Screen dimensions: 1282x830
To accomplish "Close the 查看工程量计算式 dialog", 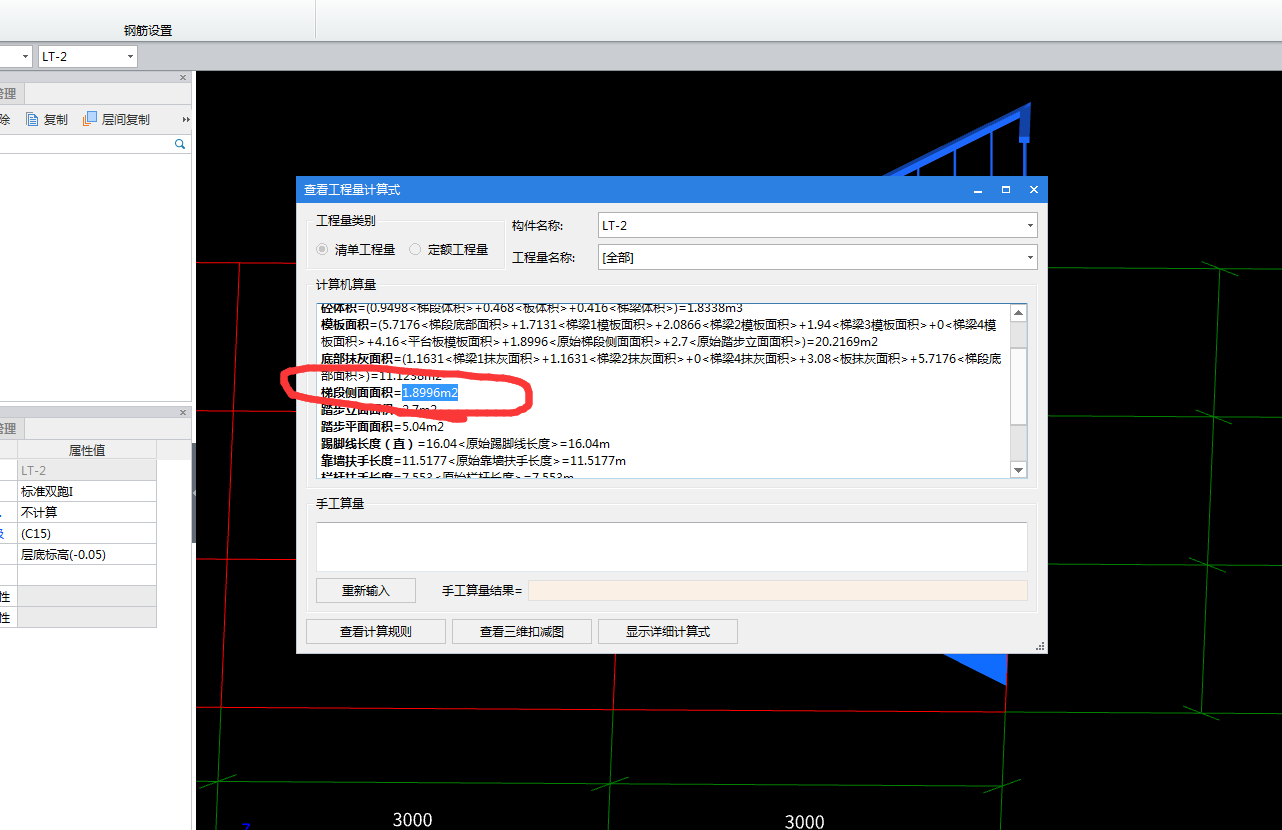I will point(1034,189).
